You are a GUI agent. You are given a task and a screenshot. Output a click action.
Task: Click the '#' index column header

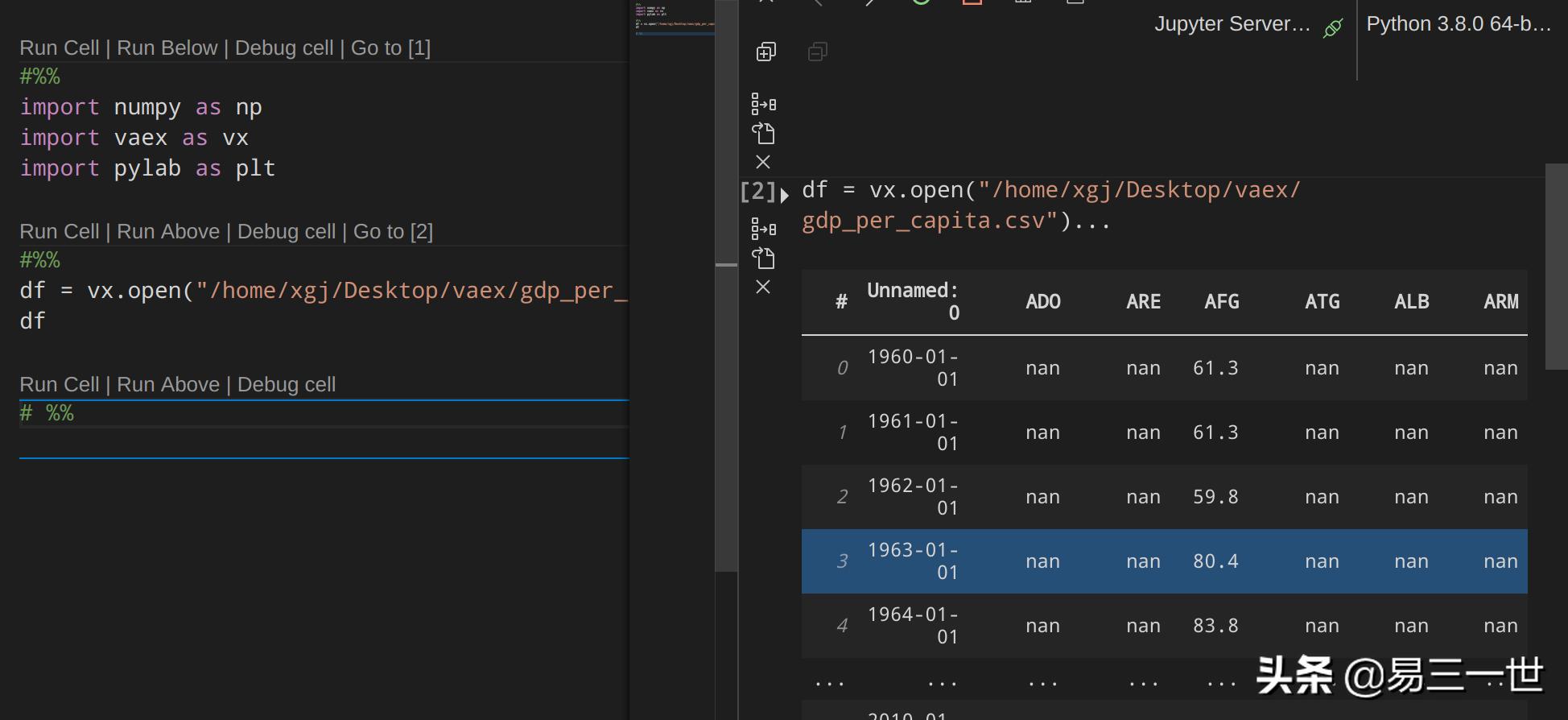point(841,302)
